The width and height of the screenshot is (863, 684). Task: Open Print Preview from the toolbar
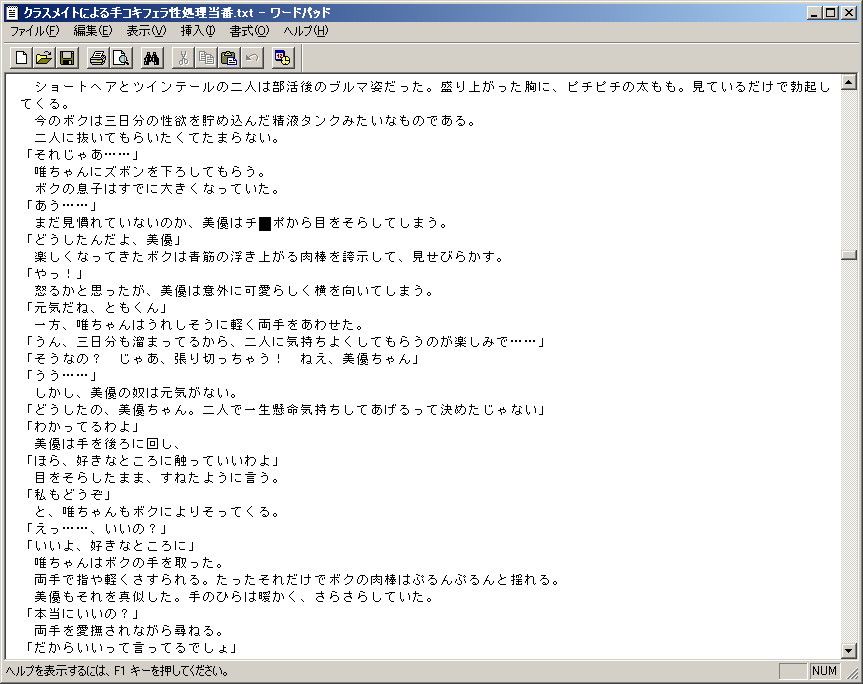point(120,58)
